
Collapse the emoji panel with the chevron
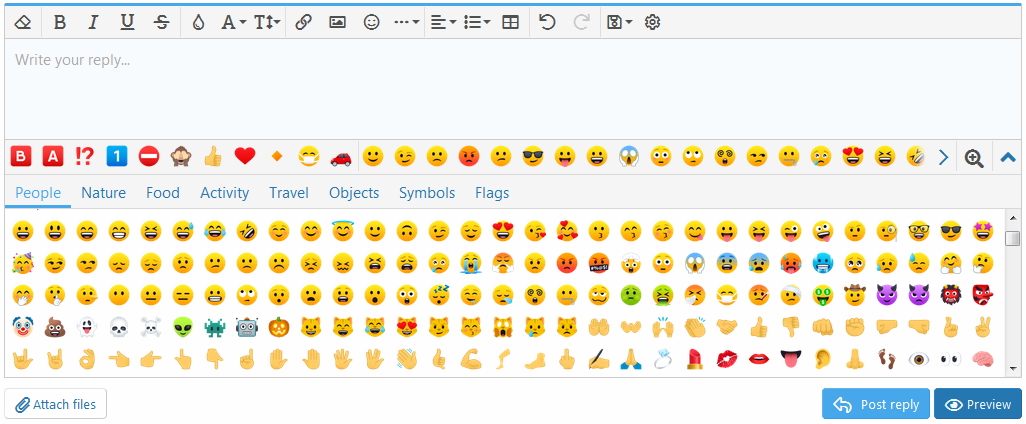click(x=1008, y=157)
